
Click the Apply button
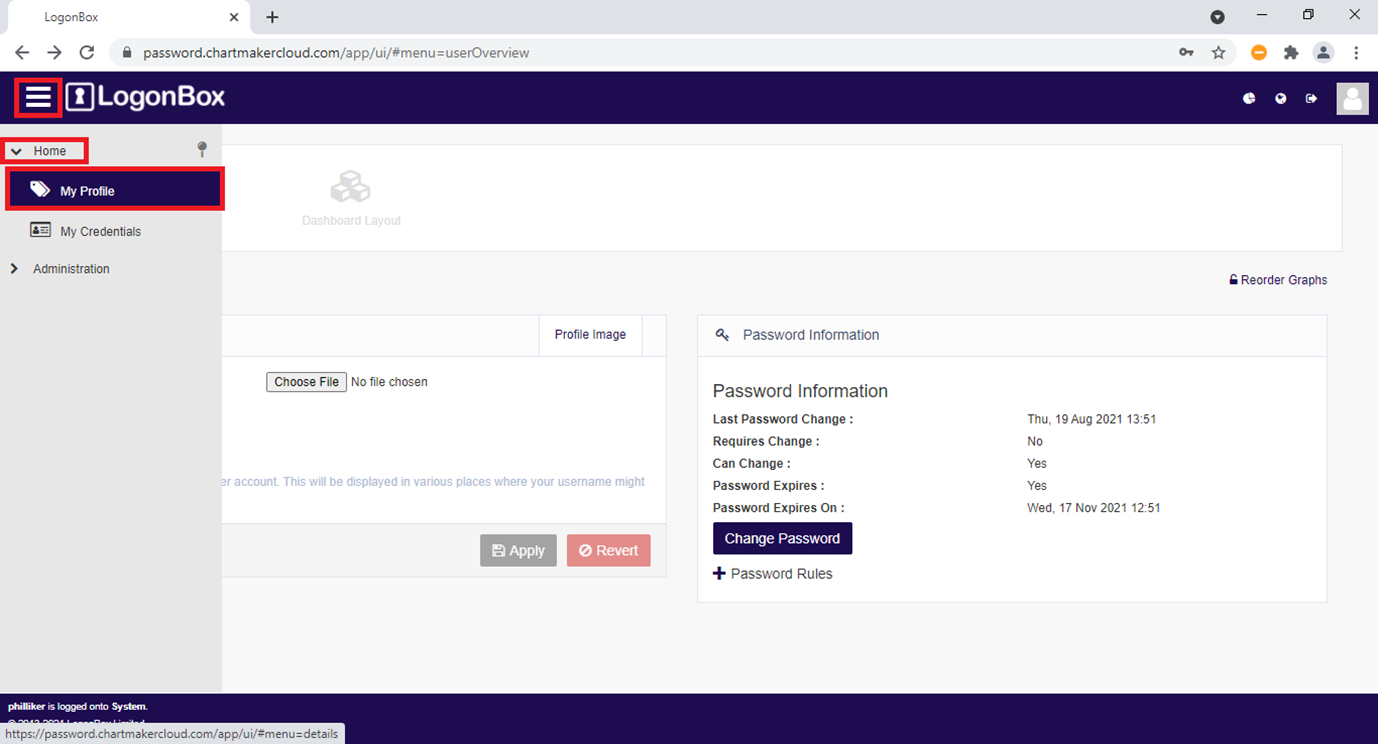pos(518,551)
